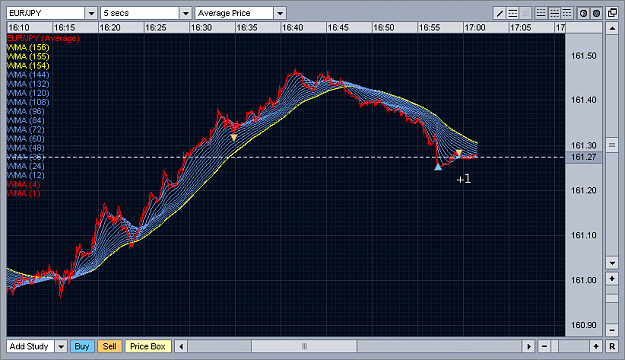Click the horizontal lines study tool icon
The image size is (625, 360).
coord(513,13)
